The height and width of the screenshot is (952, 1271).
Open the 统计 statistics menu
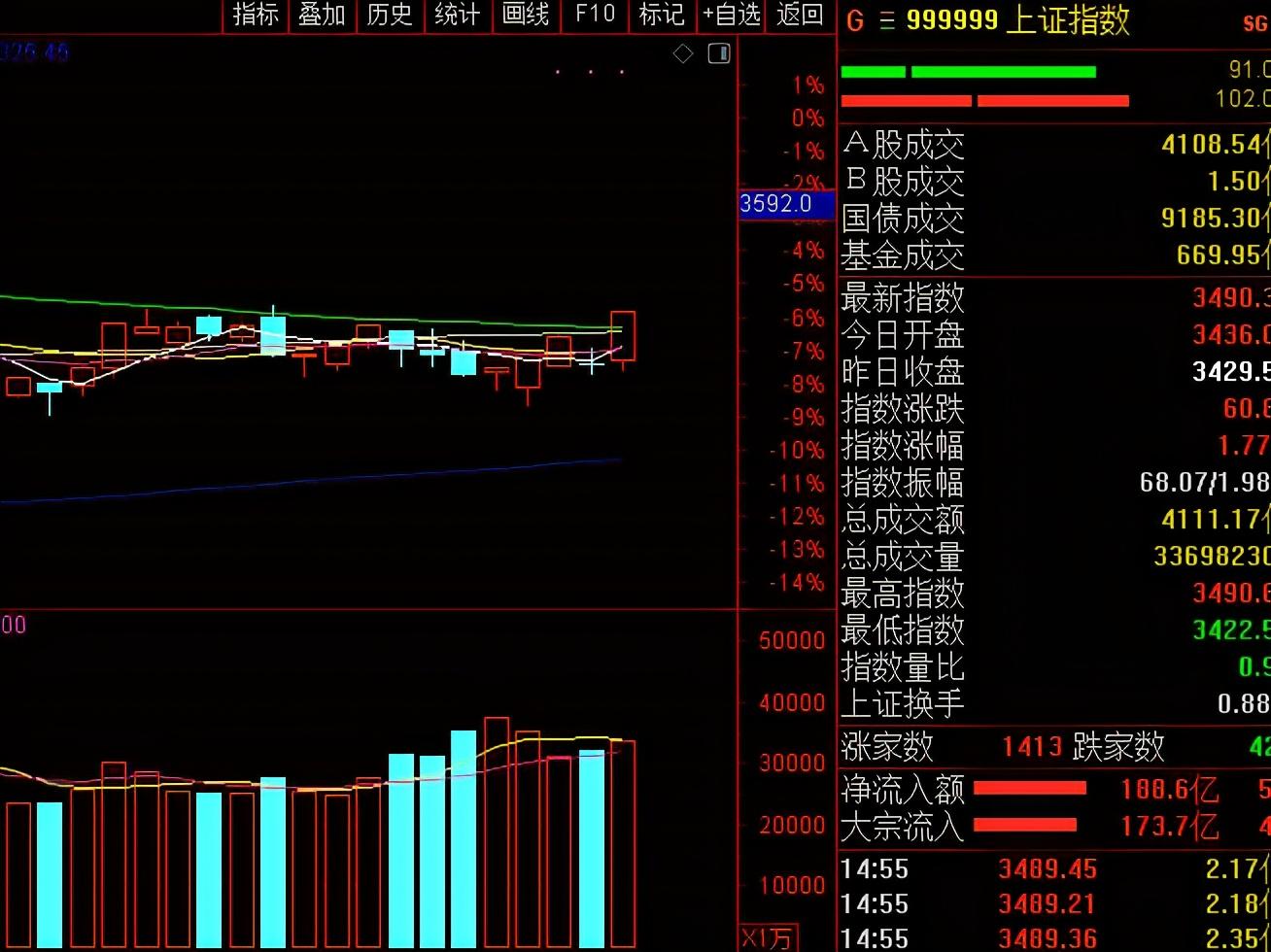458,15
